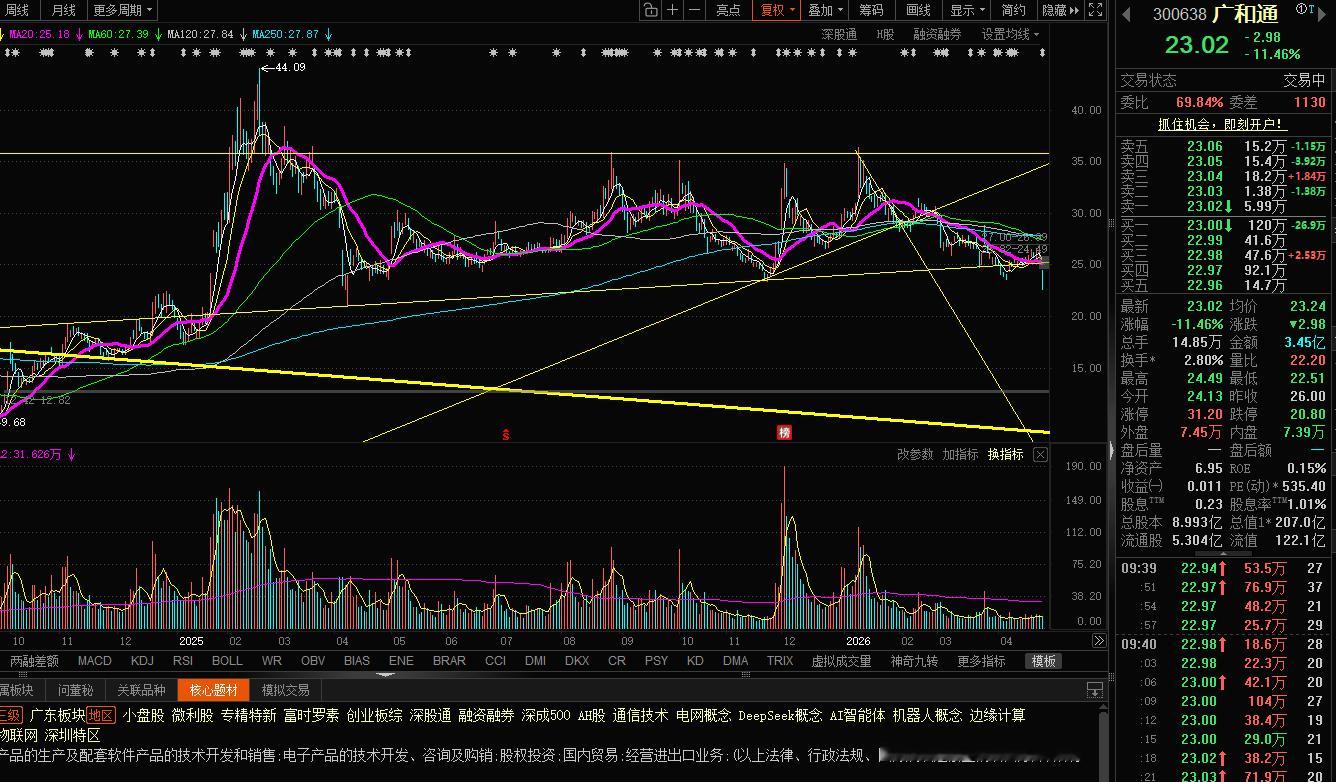Open the 复权 dropdown
1336x782 pixels.
776,10
